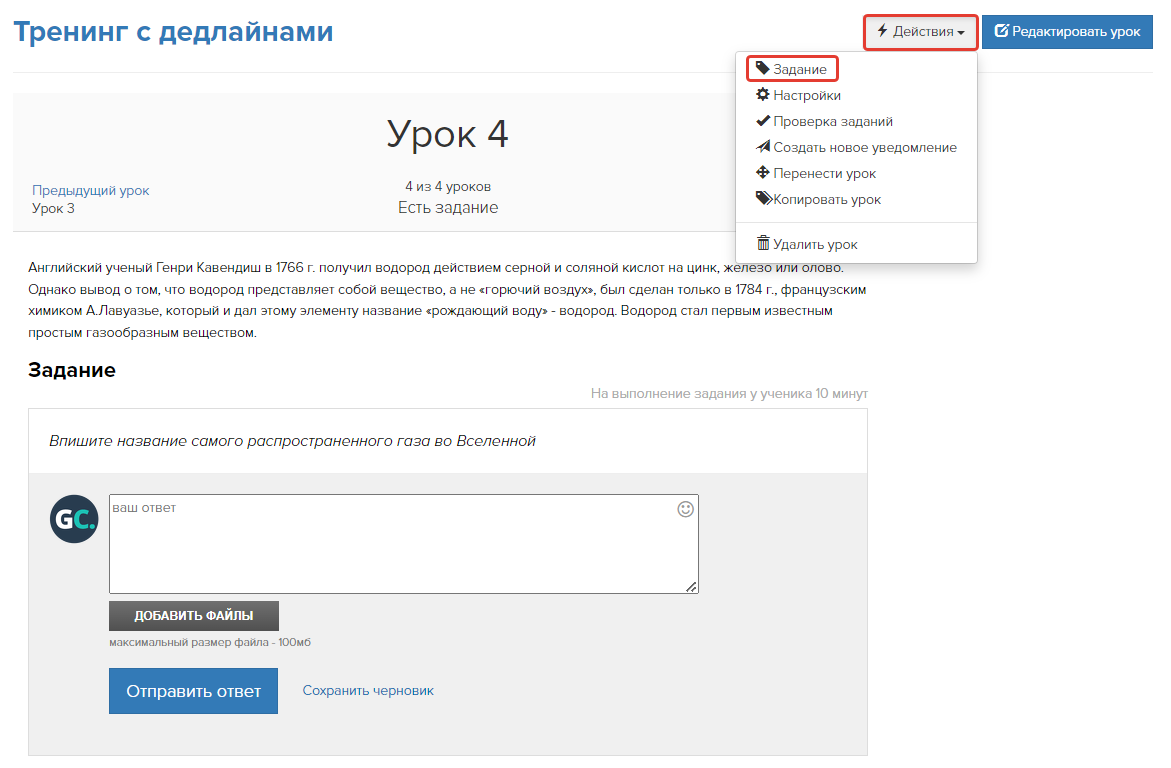Click the trash icon beside Удалить урок
Screen dimensions: 1171x768
click(x=762, y=243)
